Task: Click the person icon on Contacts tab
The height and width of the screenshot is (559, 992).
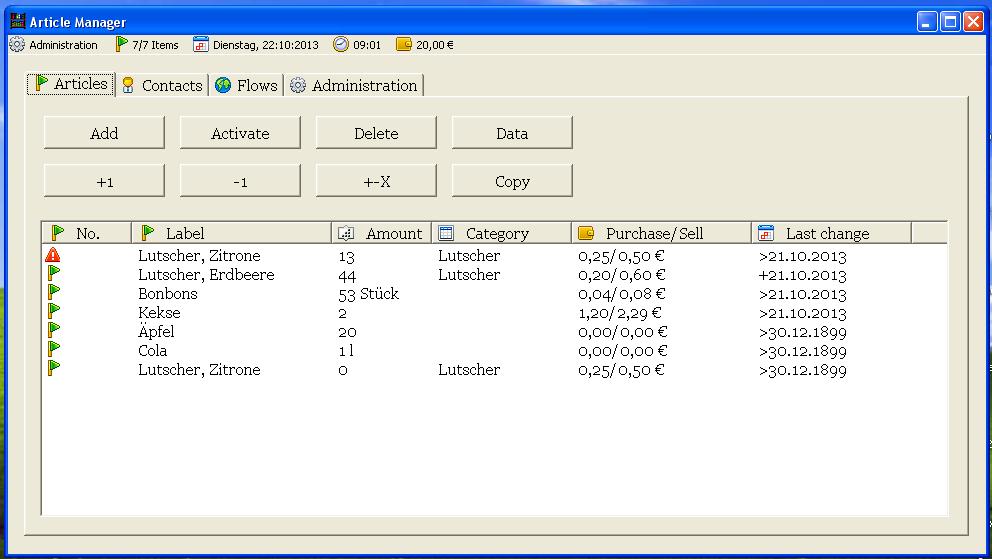Action: point(128,85)
